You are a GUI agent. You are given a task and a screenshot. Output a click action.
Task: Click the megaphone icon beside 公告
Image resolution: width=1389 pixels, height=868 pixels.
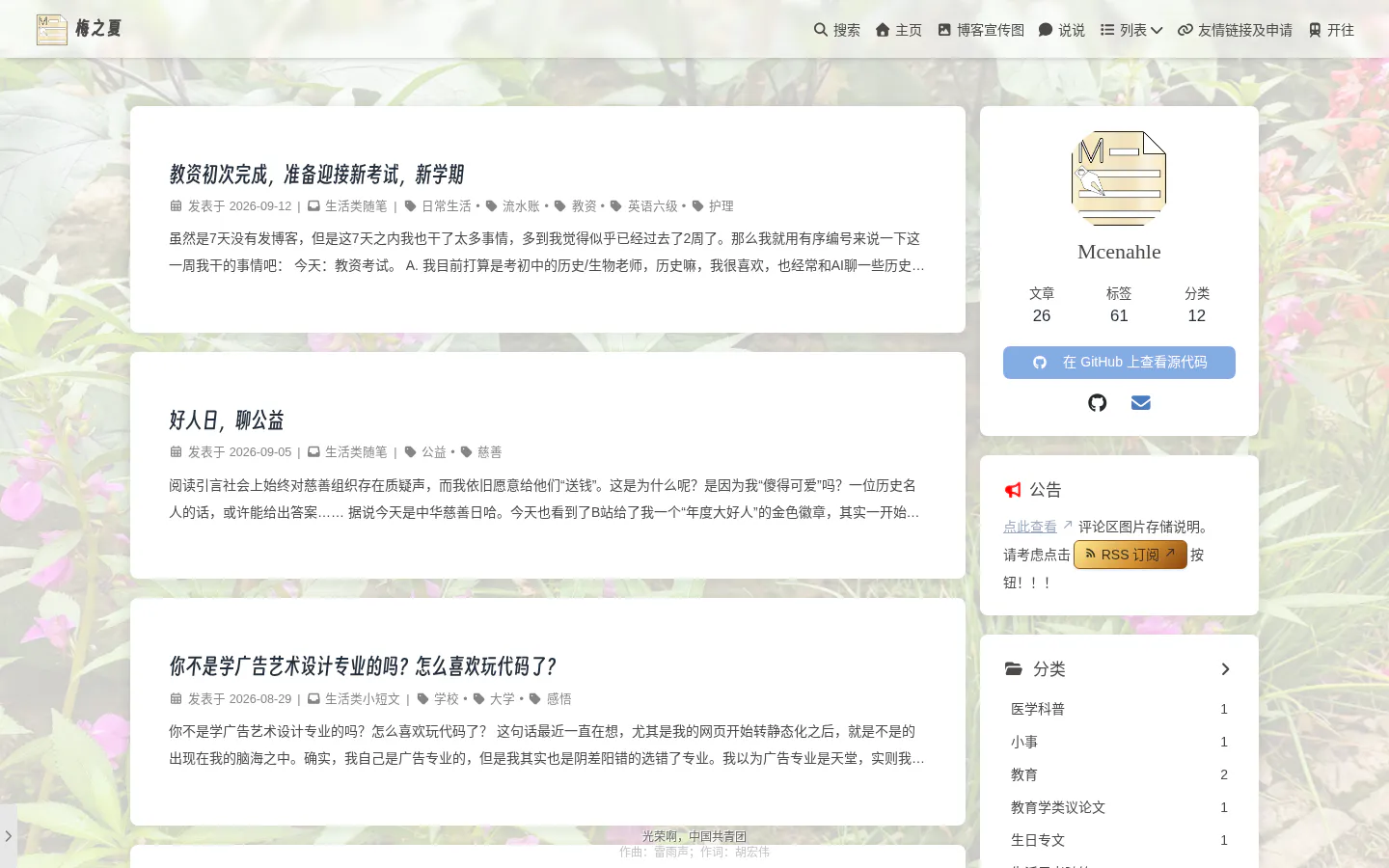click(x=1013, y=490)
